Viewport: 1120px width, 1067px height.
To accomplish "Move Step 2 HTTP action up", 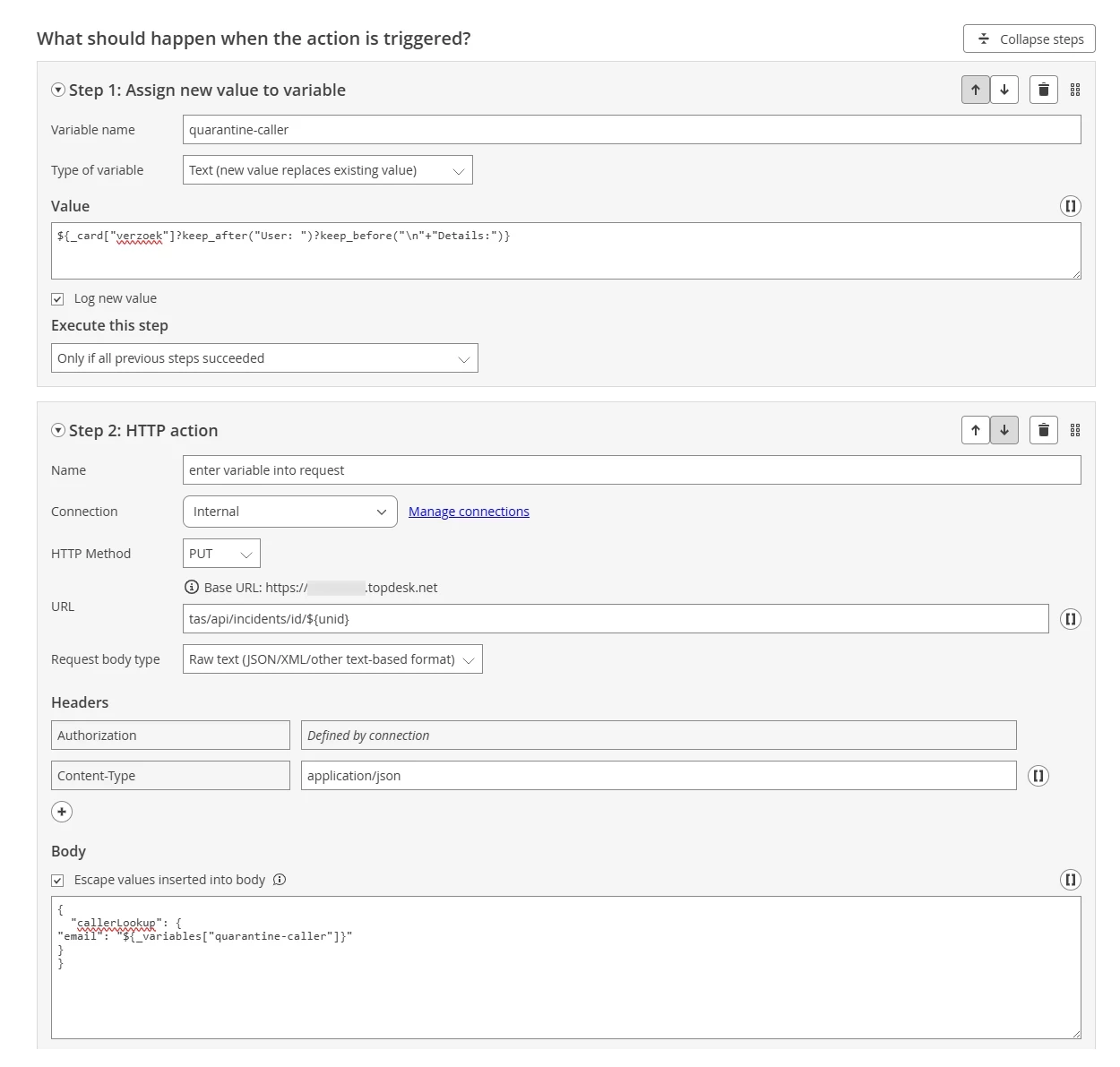I will [975, 430].
